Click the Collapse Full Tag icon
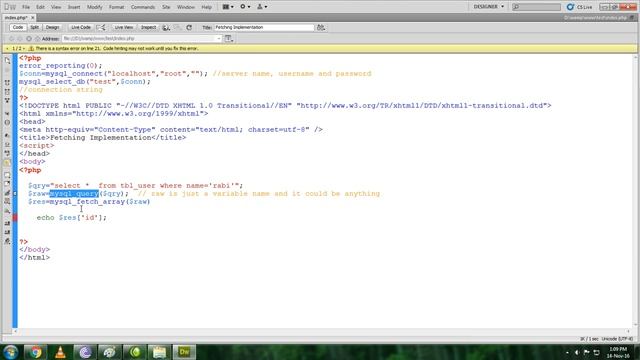 coord(7,83)
